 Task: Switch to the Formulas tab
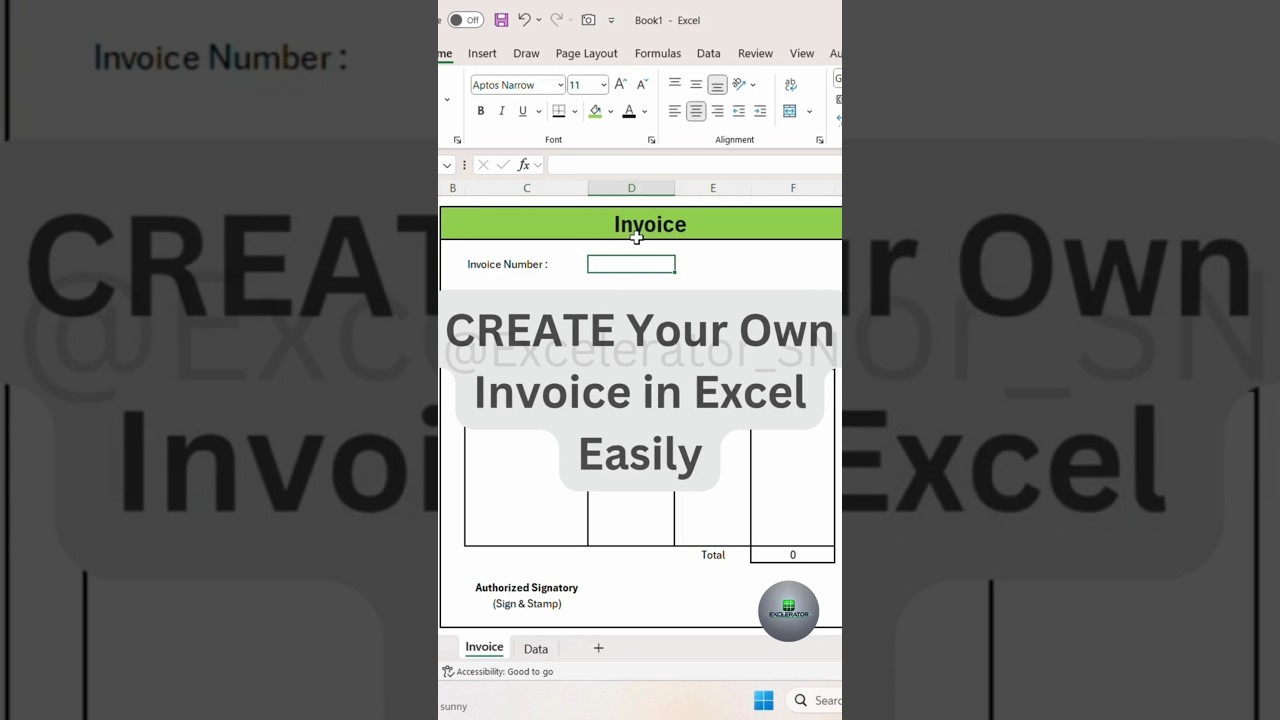(x=657, y=53)
